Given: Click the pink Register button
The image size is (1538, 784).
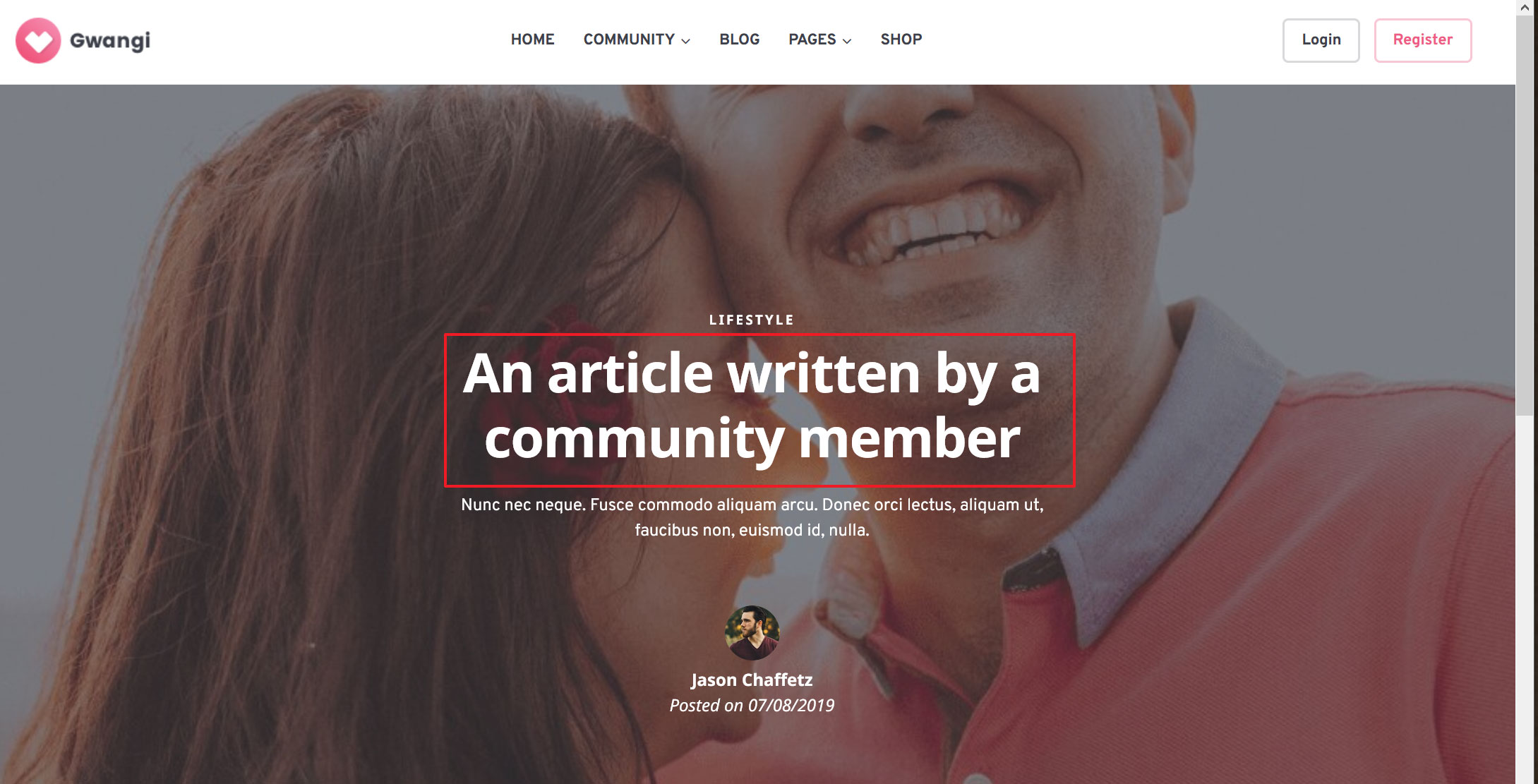Looking at the screenshot, I should (x=1422, y=40).
